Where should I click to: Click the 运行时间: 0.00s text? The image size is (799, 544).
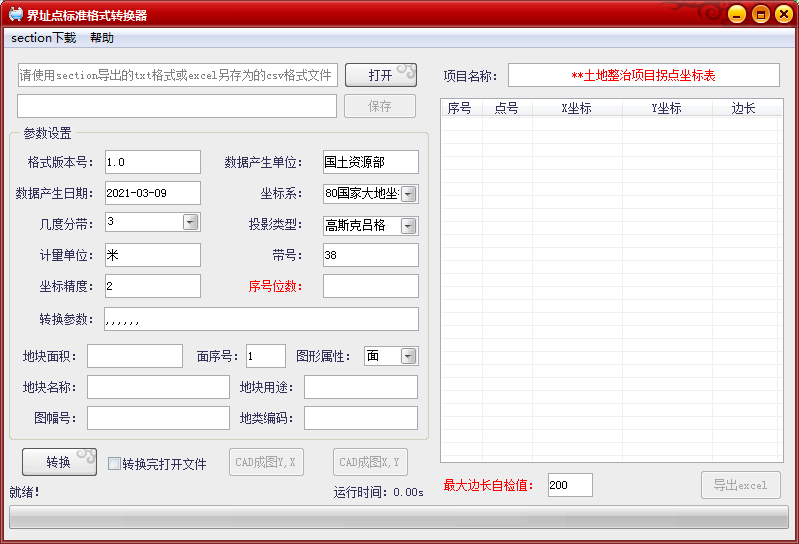point(379,492)
